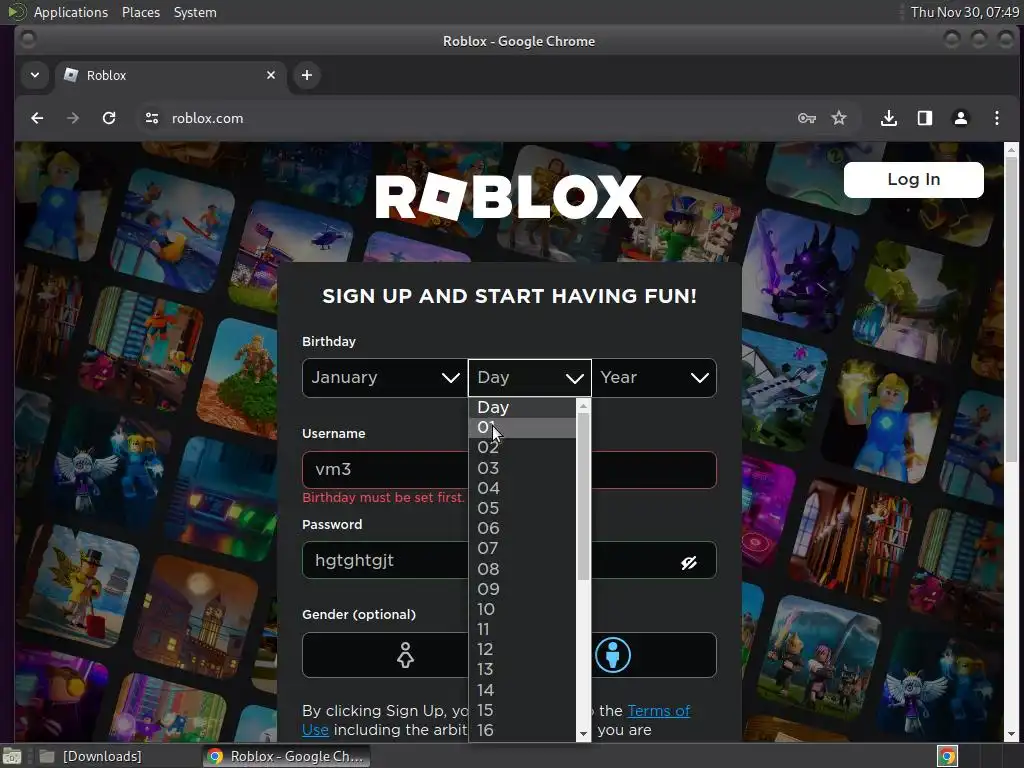Viewport: 1024px width, 768px height.
Task: Click the clock showing Thu Nov 30
Action: pos(965,12)
